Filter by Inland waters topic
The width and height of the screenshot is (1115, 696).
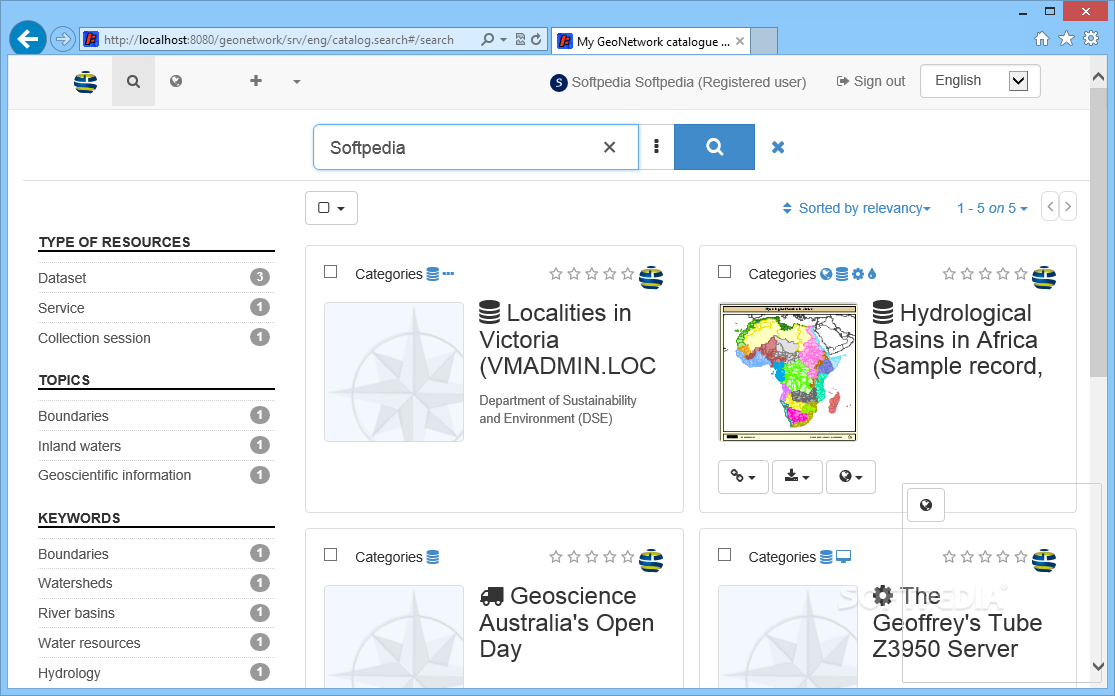tap(155, 446)
